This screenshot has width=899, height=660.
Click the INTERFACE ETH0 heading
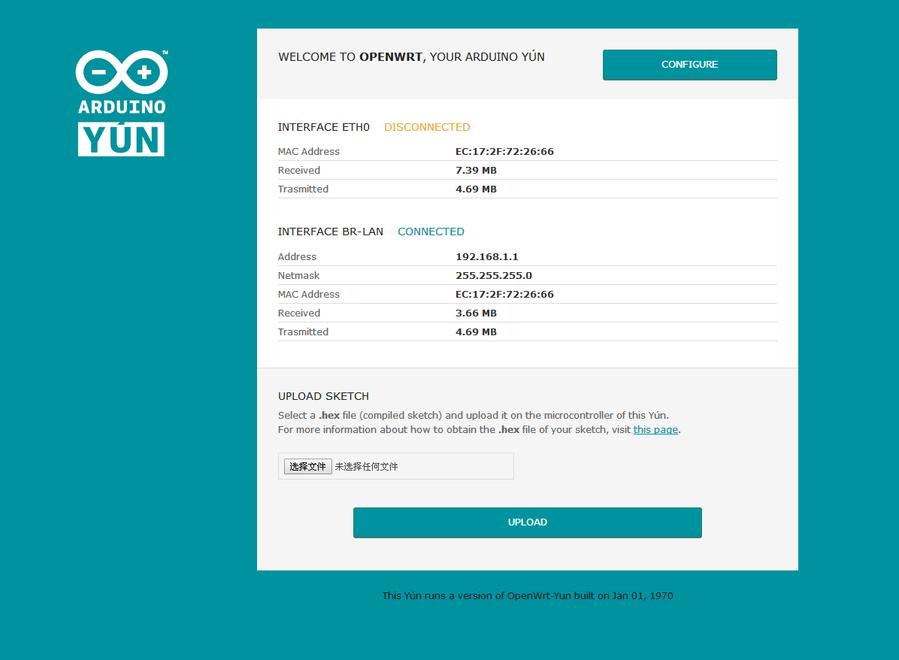pos(324,127)
